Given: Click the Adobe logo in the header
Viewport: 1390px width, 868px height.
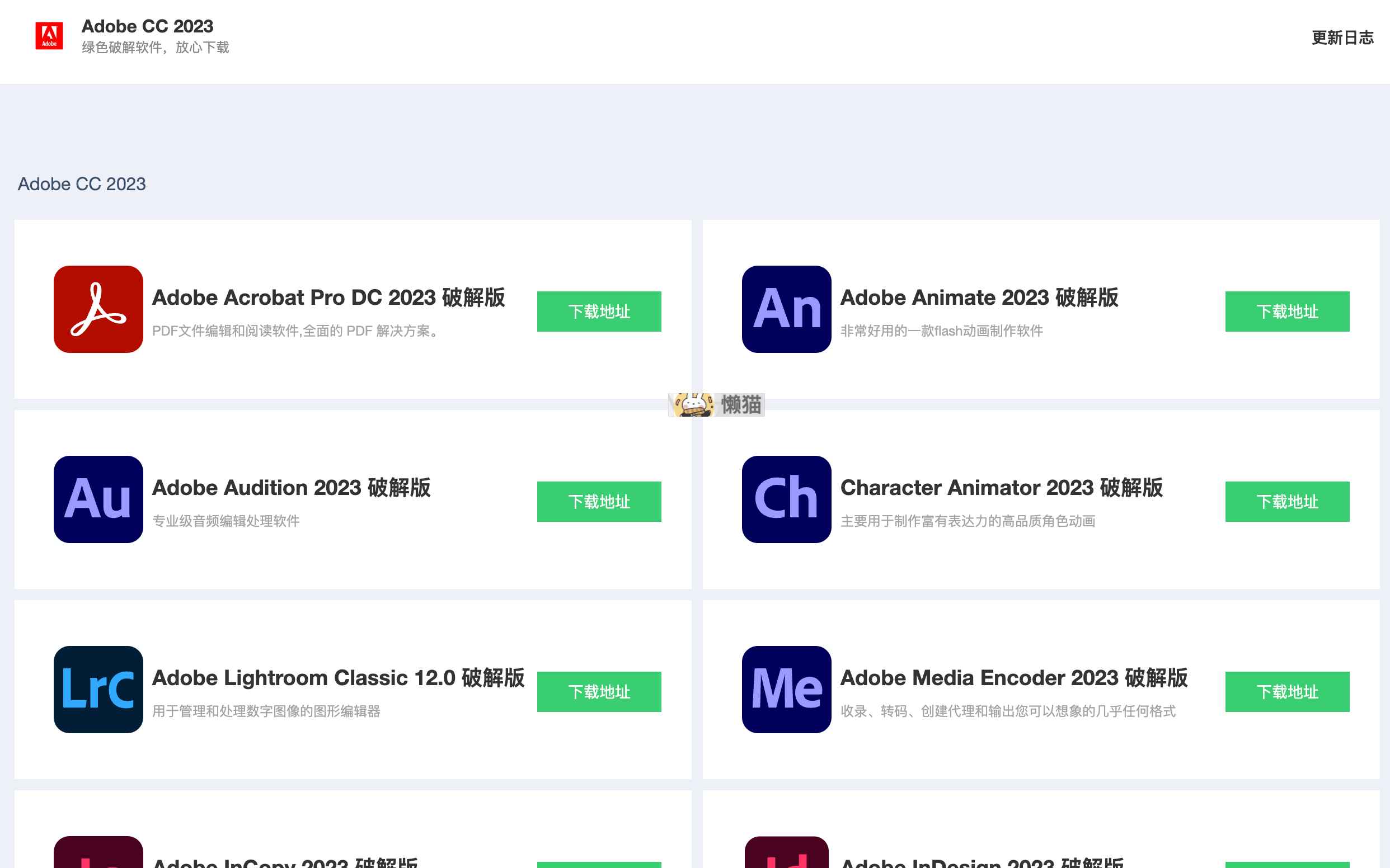Looking at the screenshot, I should point(49,36).
